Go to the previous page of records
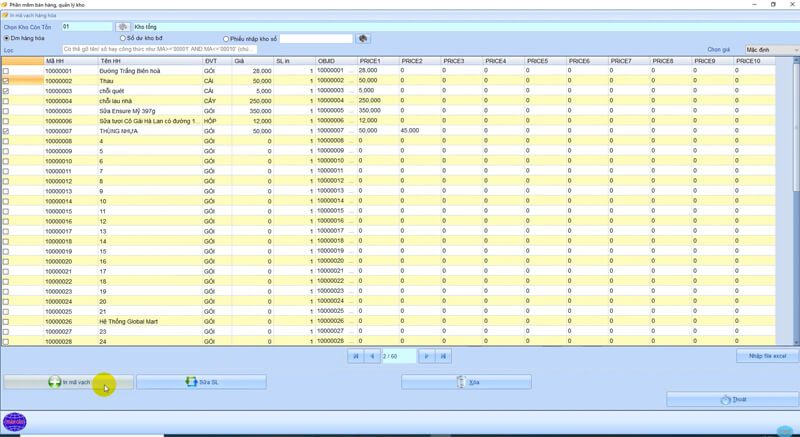Viewport: 800px width, 437px height. 372,356
